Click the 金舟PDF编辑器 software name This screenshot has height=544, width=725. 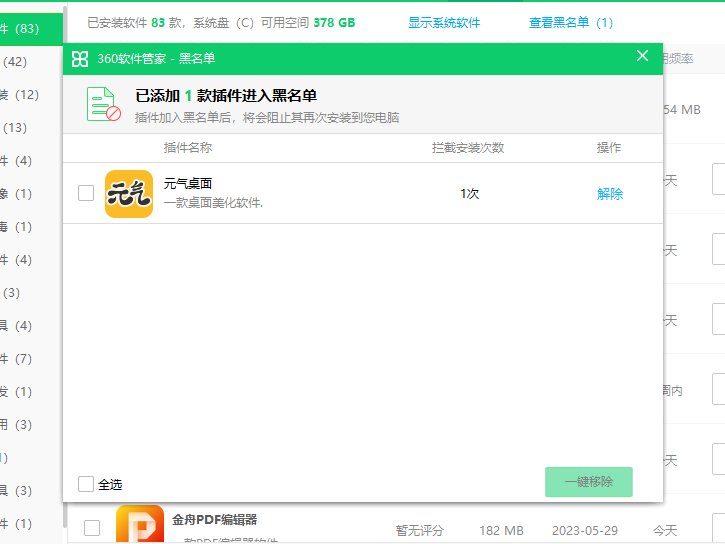[215, 520]
